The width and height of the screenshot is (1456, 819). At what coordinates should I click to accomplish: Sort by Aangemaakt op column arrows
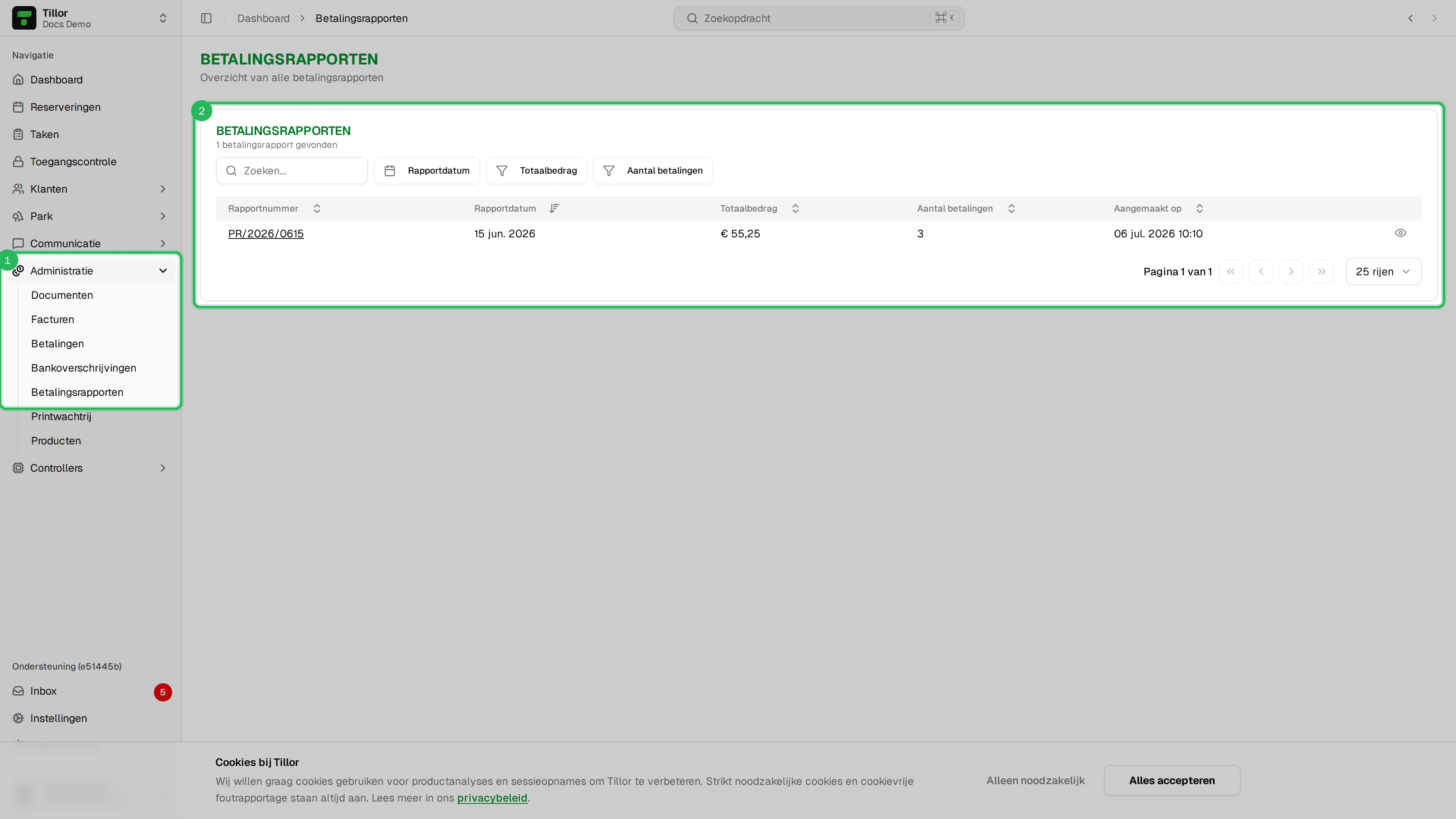(1199, 209)
